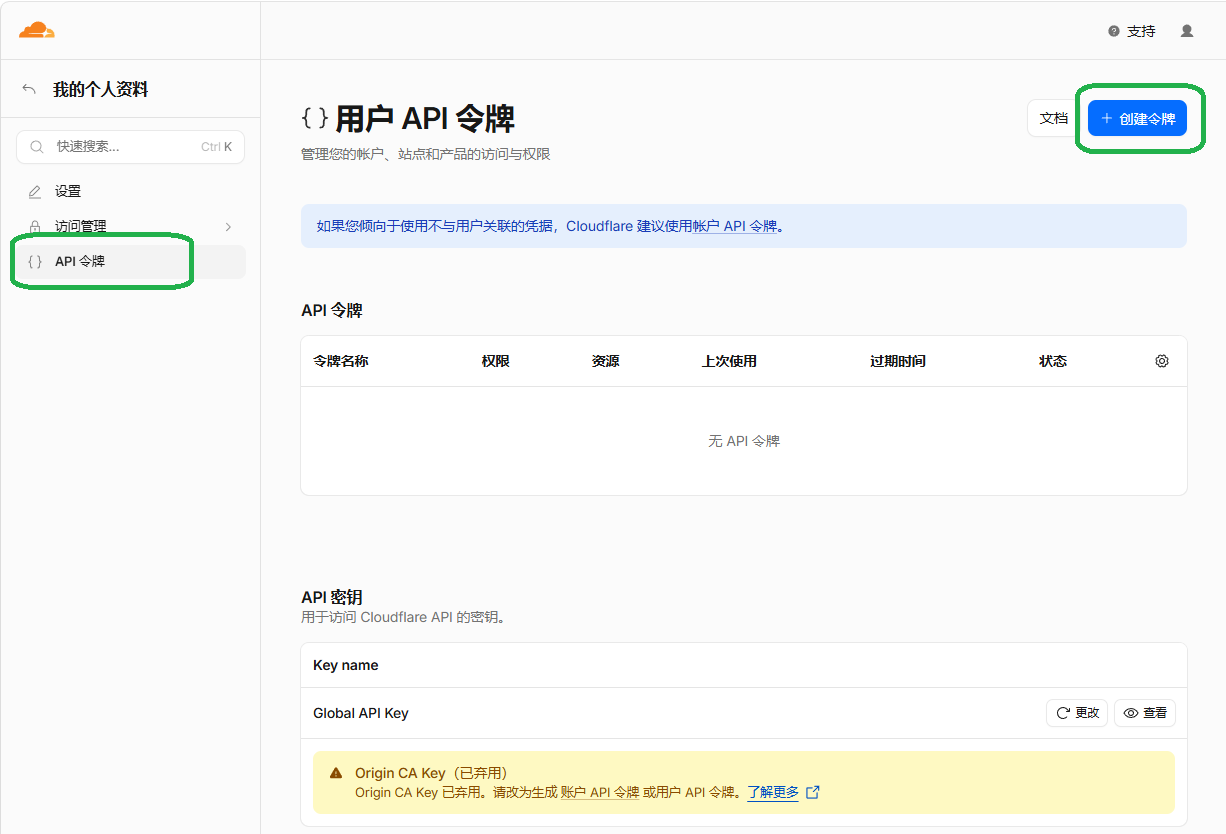
Task: Click the 上次使用 column header
Action: 729,361
